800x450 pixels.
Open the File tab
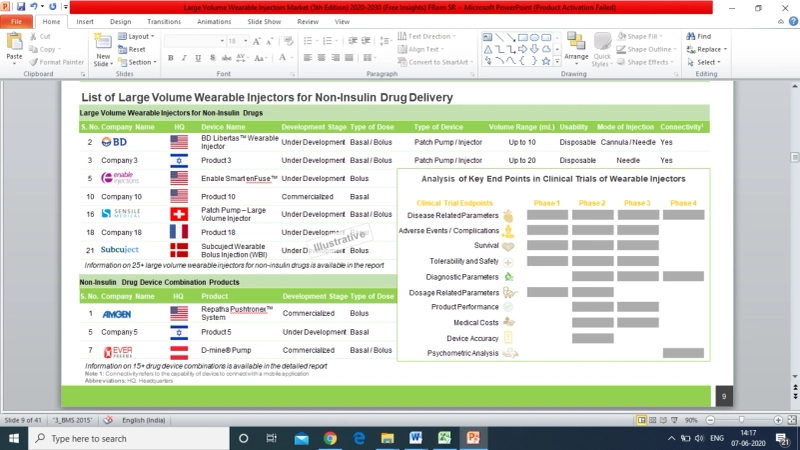click(16, 21)
